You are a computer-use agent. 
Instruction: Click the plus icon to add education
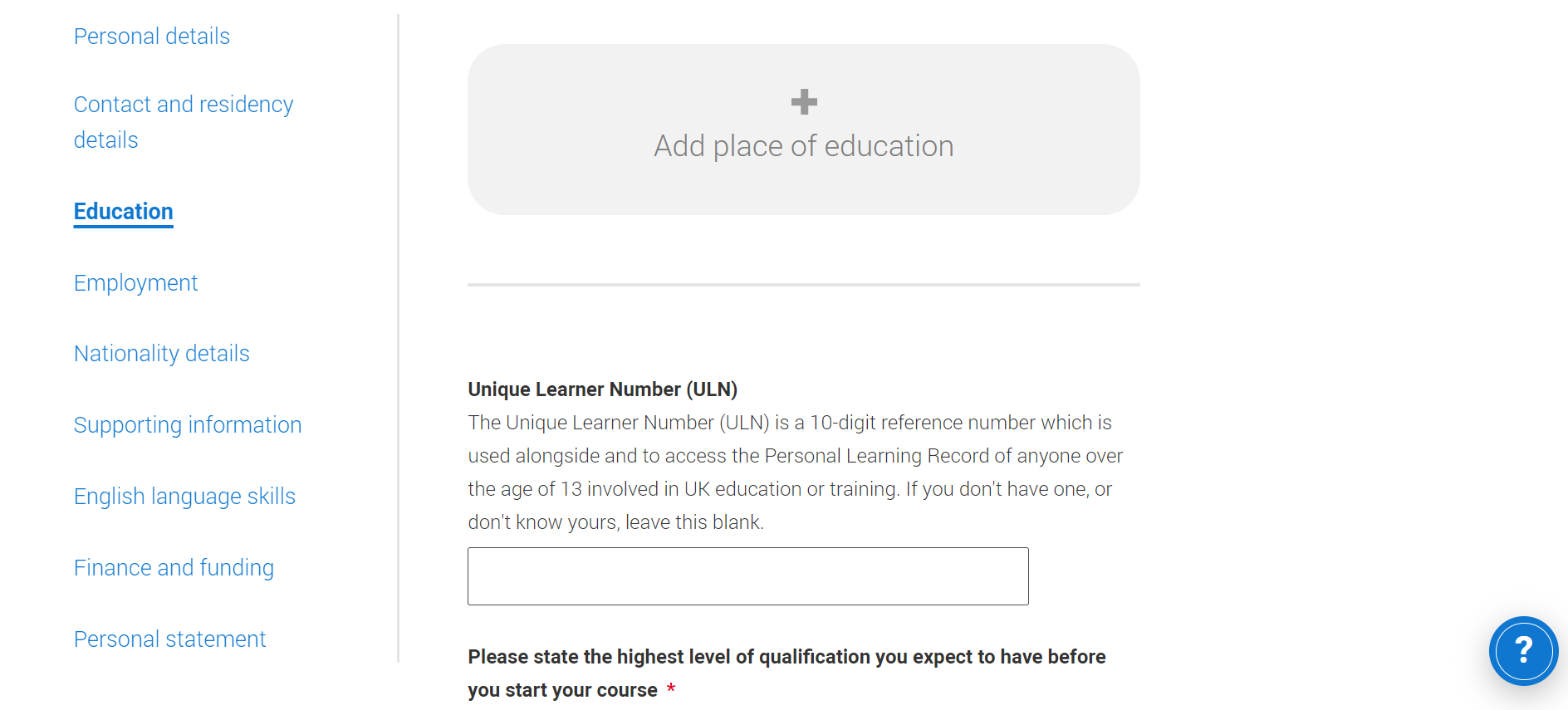click(804, 101)
